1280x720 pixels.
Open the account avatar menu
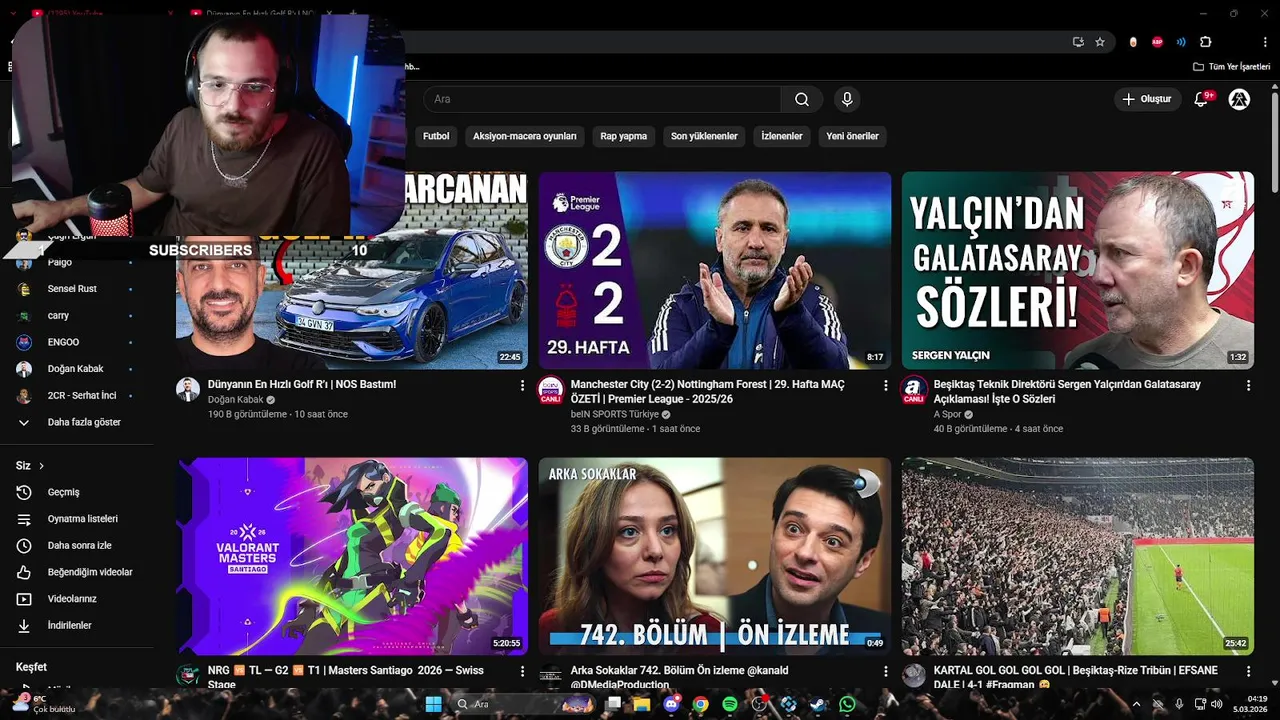[x=1239, y=99]
